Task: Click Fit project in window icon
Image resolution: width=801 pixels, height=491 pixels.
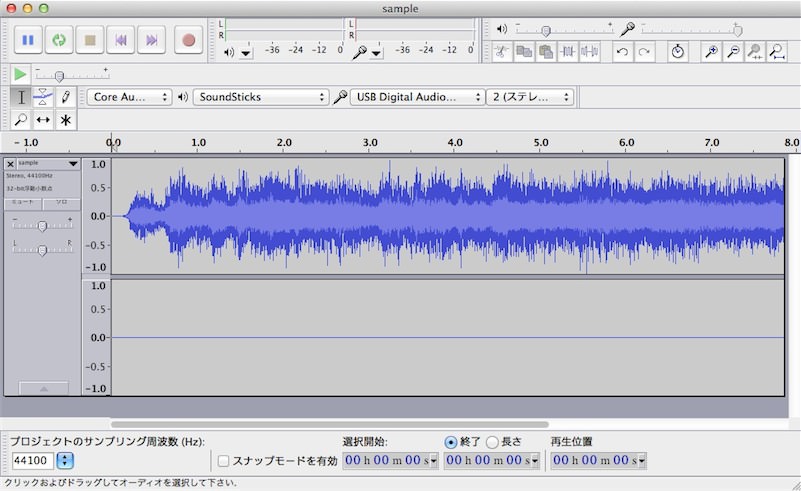Action: click(777, 52)
